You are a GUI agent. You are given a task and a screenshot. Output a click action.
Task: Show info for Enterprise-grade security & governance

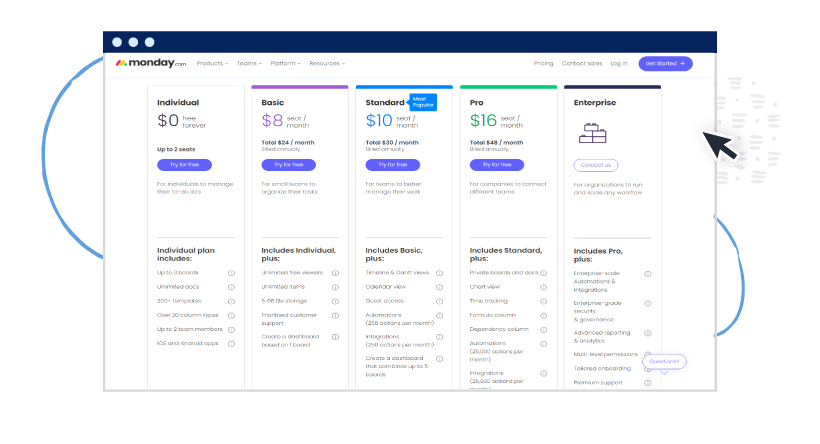(x=647, y=303)
